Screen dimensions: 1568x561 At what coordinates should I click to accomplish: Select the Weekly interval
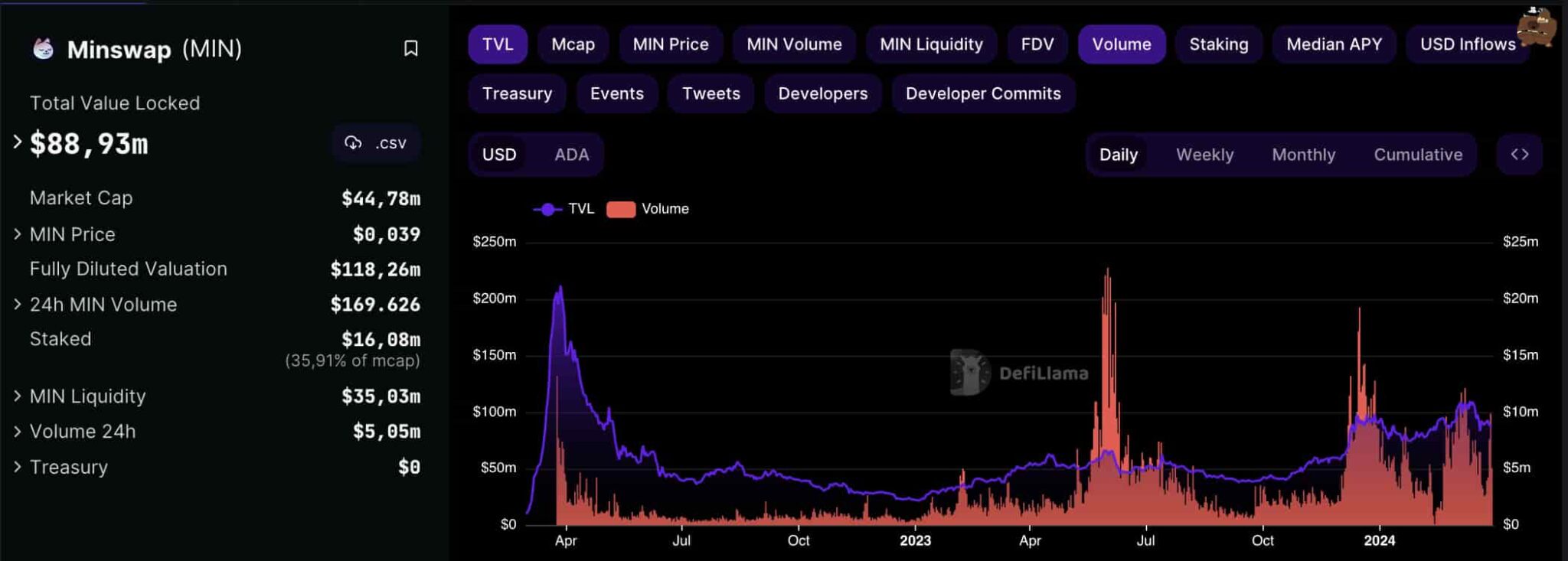(1204, 155)
